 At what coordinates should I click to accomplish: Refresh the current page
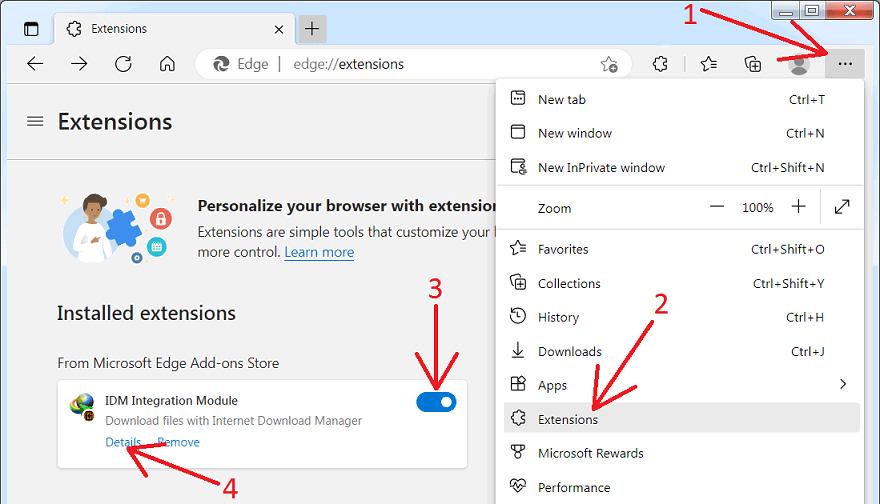click(123, 64)
